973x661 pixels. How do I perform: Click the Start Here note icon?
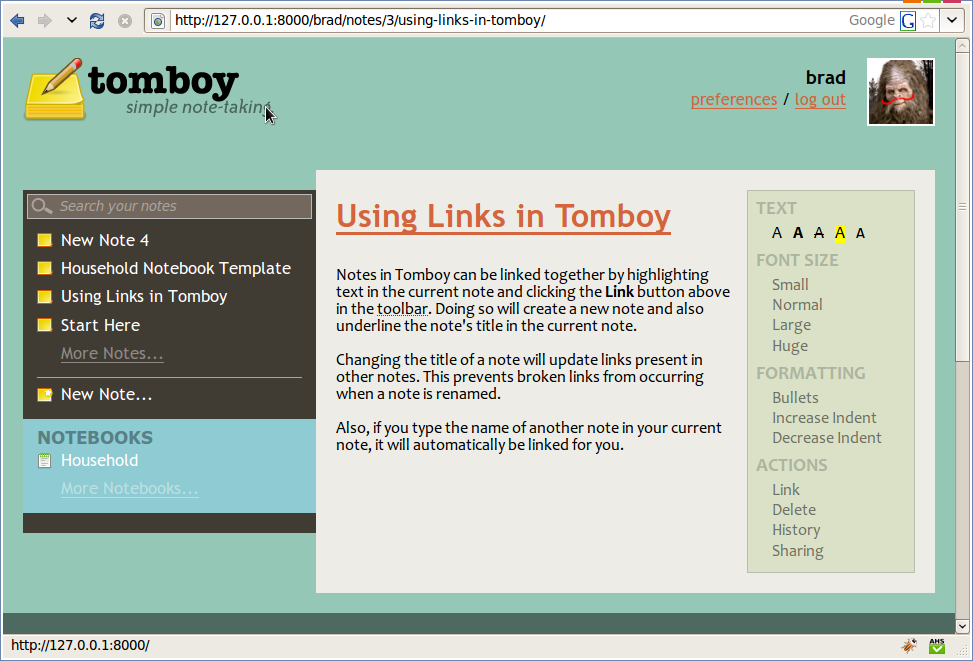point(45,325)
